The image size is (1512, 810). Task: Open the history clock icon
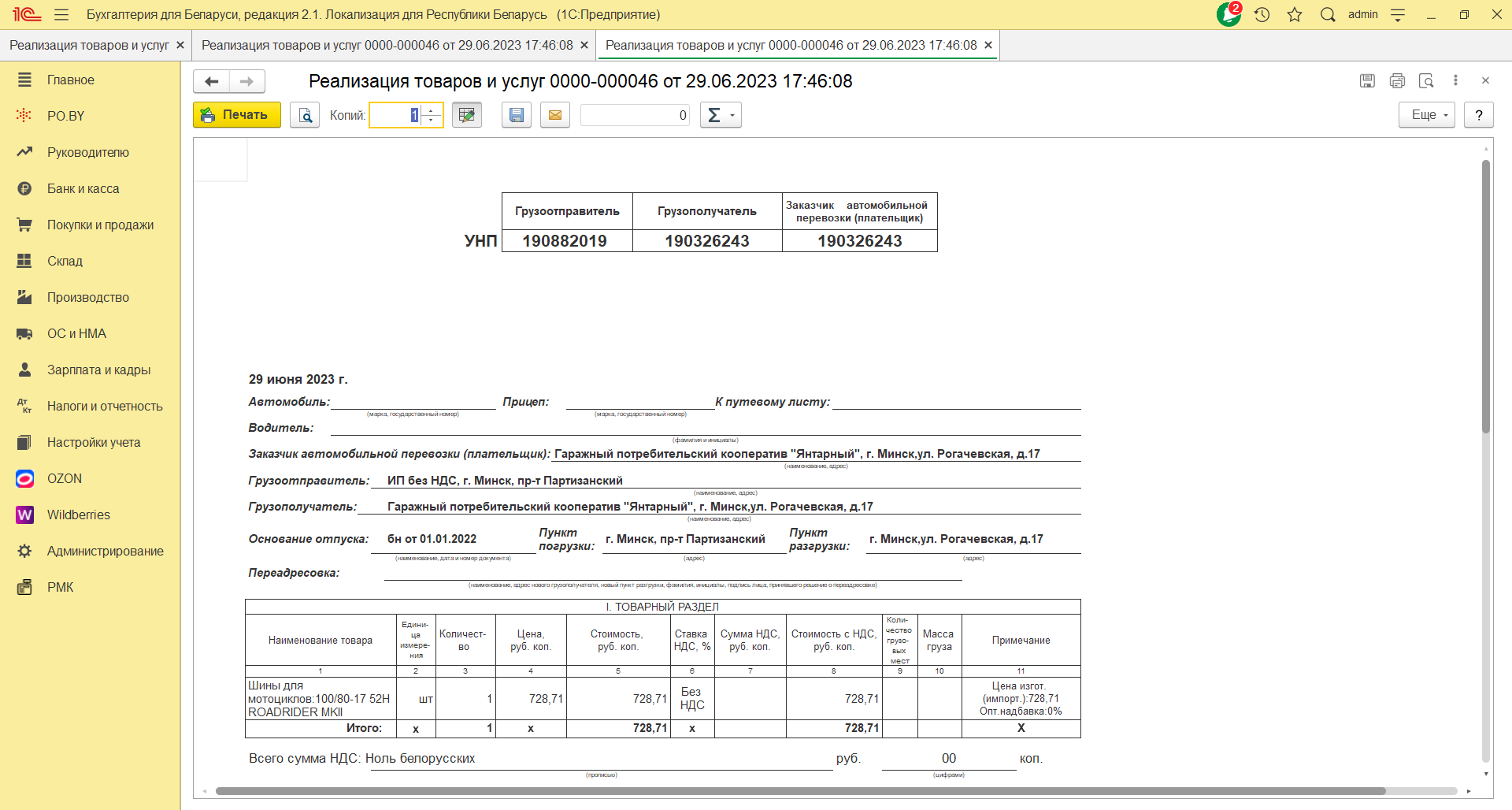(1262, 14)
